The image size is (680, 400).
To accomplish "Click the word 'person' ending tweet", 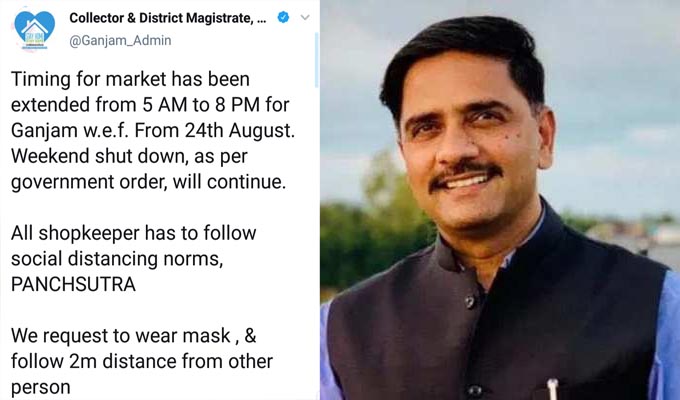I will 40,388.
